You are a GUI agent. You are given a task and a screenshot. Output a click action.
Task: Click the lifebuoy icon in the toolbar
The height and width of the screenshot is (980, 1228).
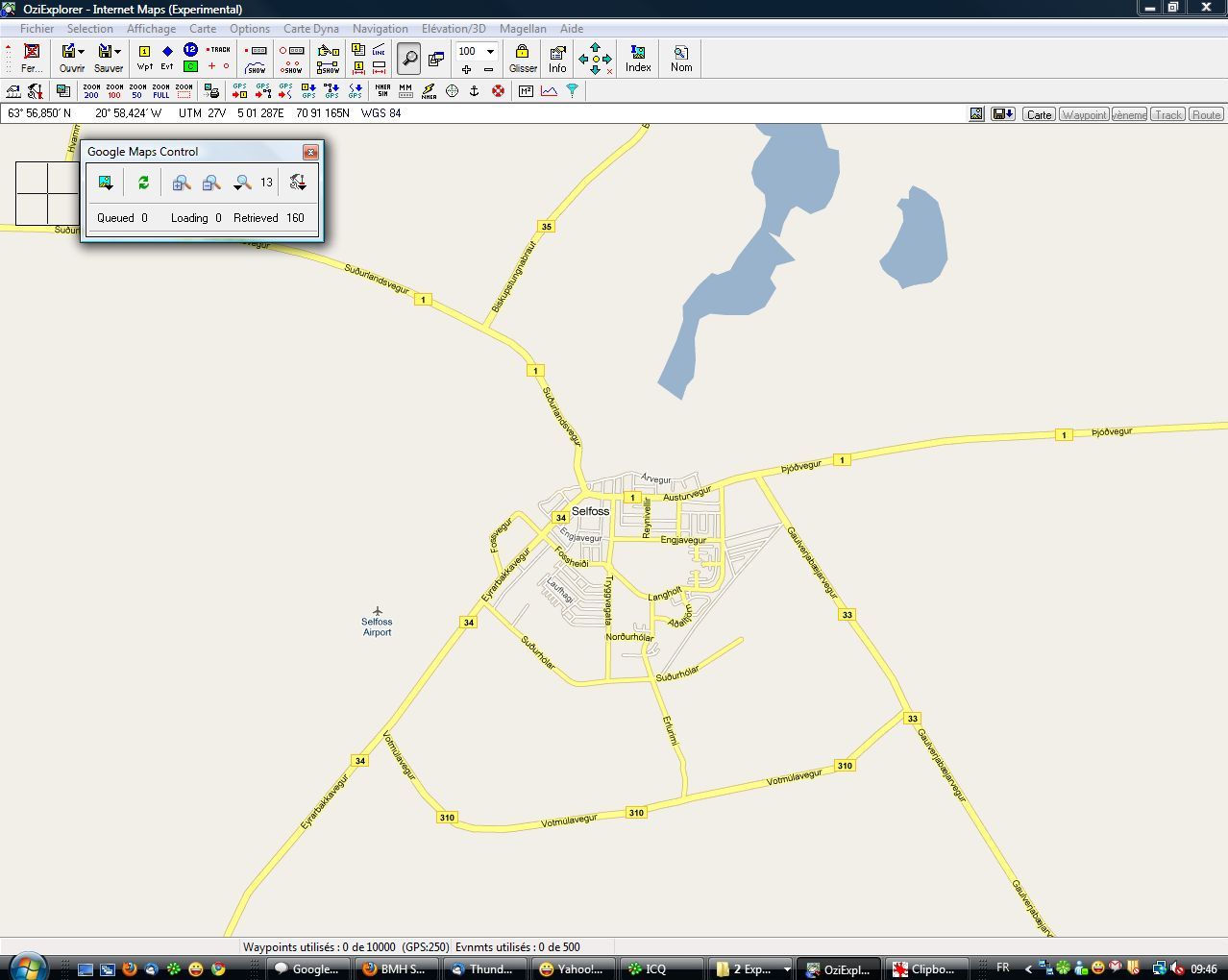point(498,91)
